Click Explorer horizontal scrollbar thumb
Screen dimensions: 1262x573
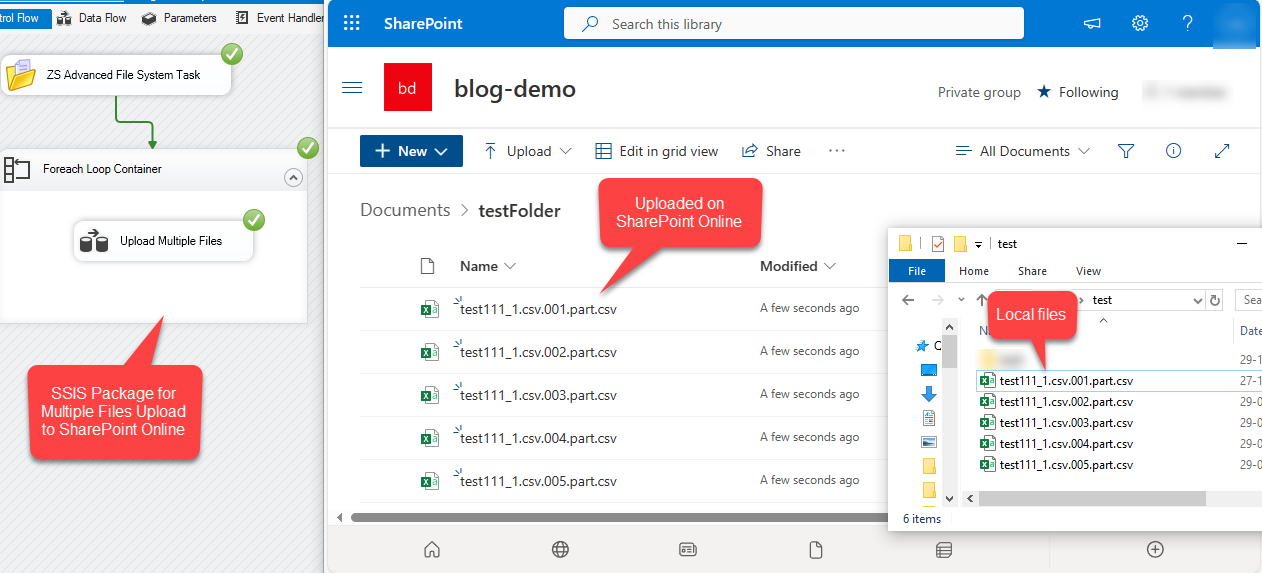click(x=1092, y=498)
